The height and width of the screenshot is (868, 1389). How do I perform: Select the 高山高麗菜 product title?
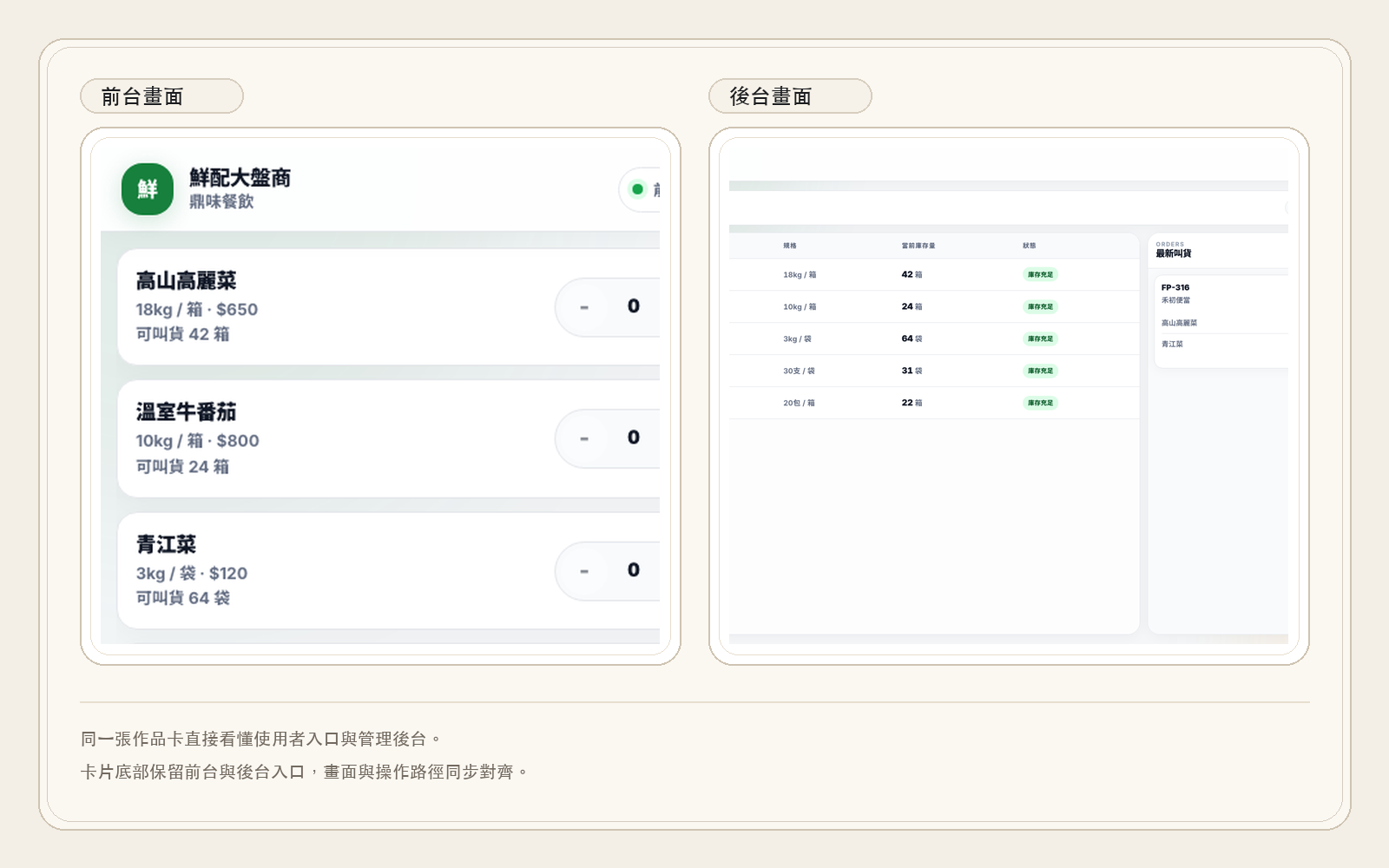coord(186,280)
